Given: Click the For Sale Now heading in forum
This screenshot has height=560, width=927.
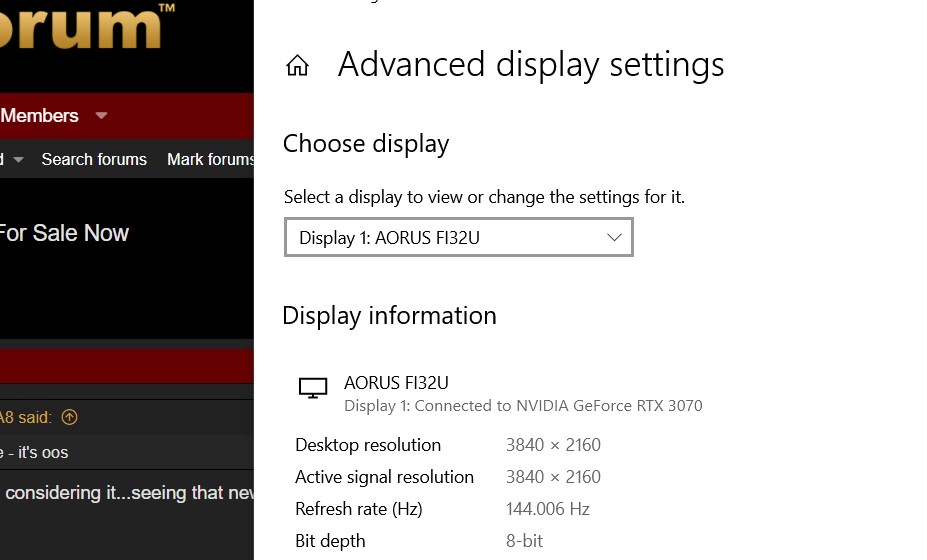Looking at the screenshot, I should [x=64, y=233].
